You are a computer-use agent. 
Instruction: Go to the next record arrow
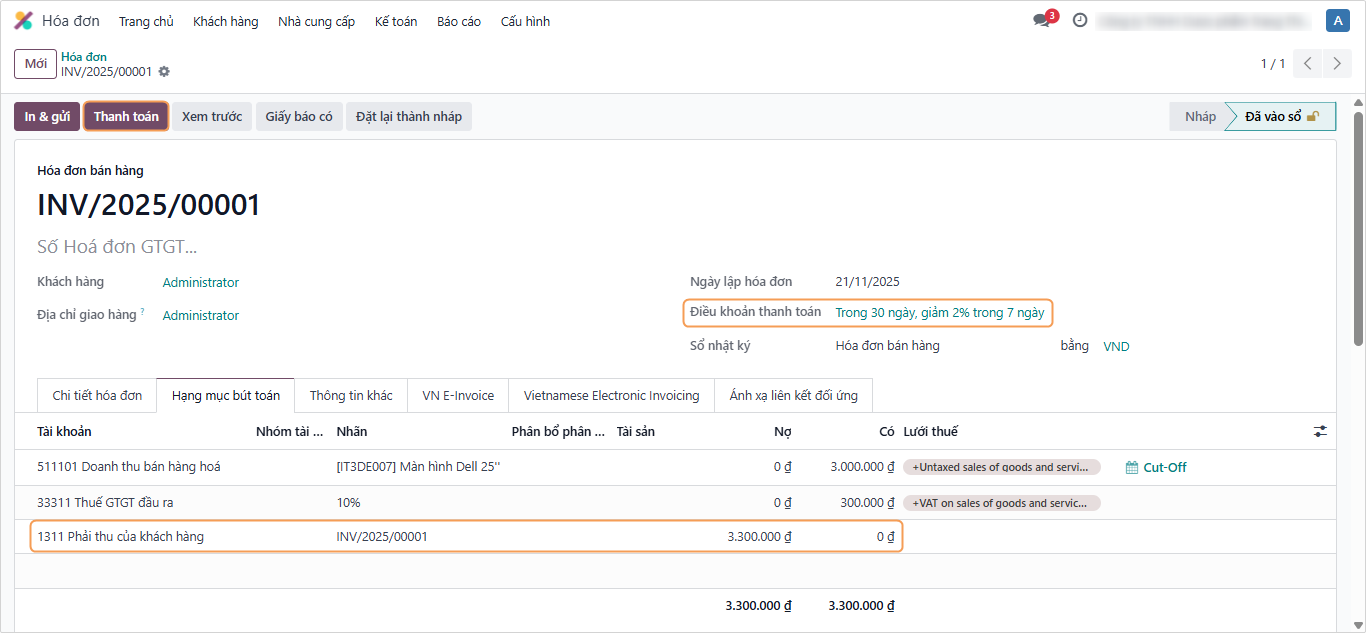pos(1337,64)
